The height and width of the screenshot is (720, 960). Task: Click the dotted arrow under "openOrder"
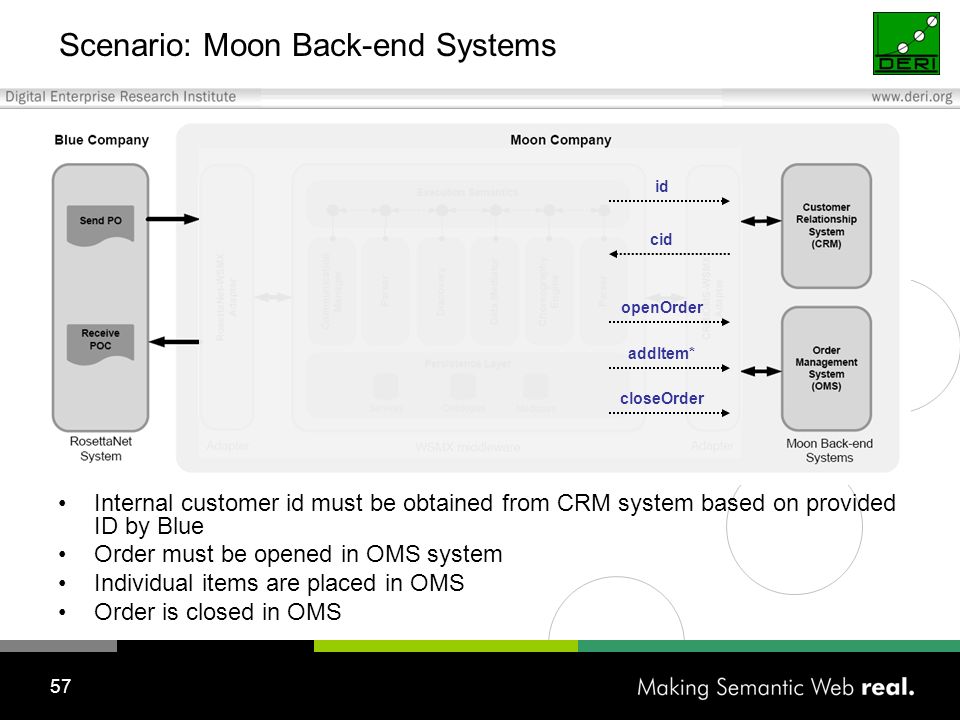click(669, 322)
